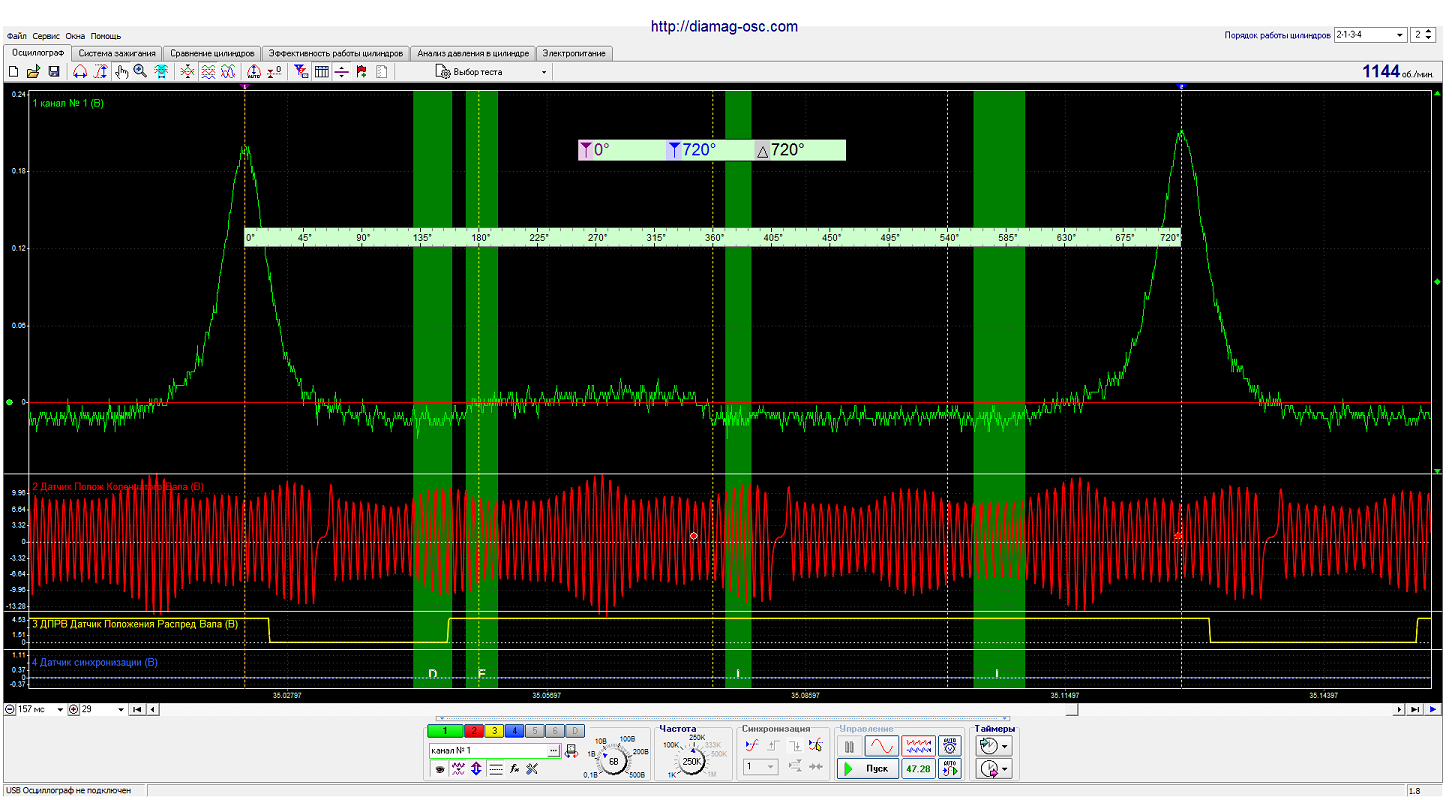This screenshot has width=1452, height=800.
Task: Click the red sine wave mode button
Action: tap(882, 746)
